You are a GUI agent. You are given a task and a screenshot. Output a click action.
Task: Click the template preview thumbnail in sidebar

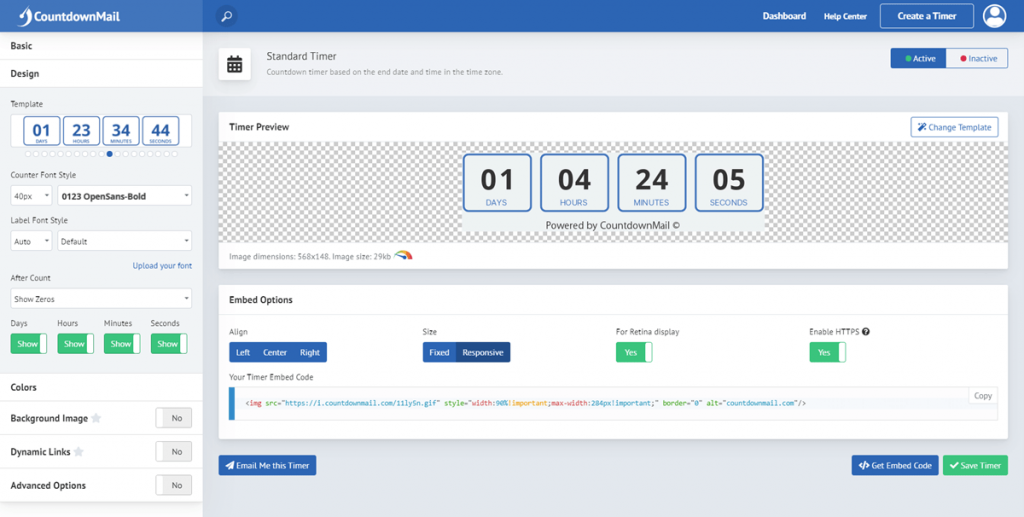pyautogui.click(x=101, y=131)
